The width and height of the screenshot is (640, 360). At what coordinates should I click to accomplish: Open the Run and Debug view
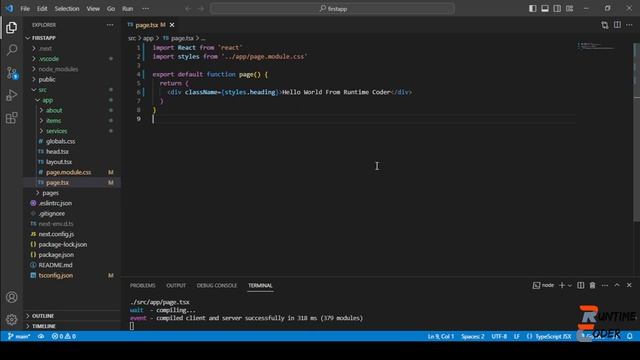click(x=11, y=95)
